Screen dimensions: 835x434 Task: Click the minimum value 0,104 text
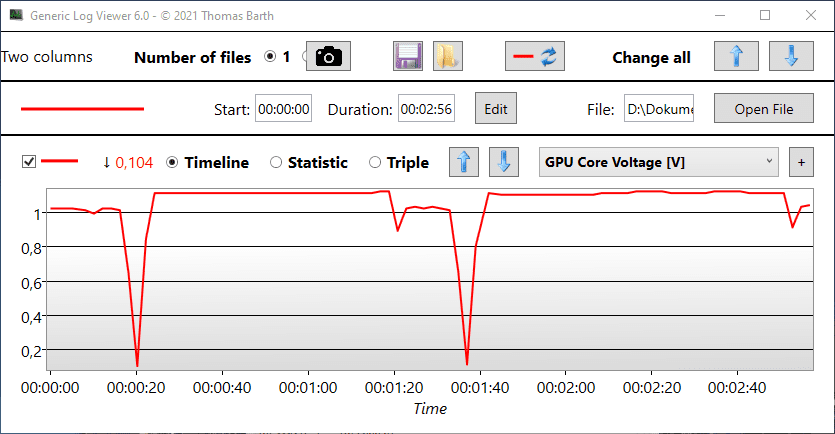134,162
